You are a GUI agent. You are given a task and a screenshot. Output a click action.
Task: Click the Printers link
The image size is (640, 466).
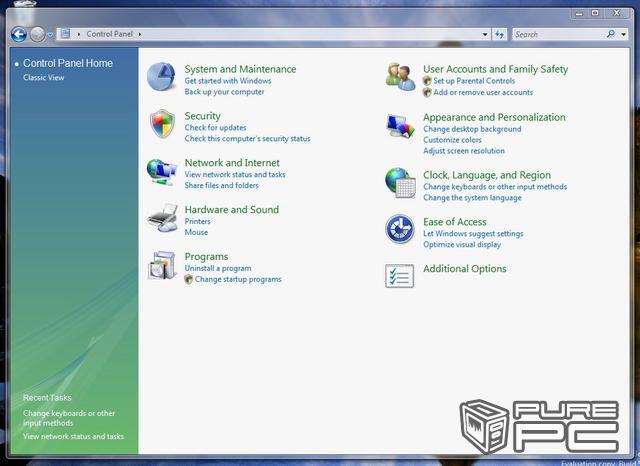click(x=197, y=222)
